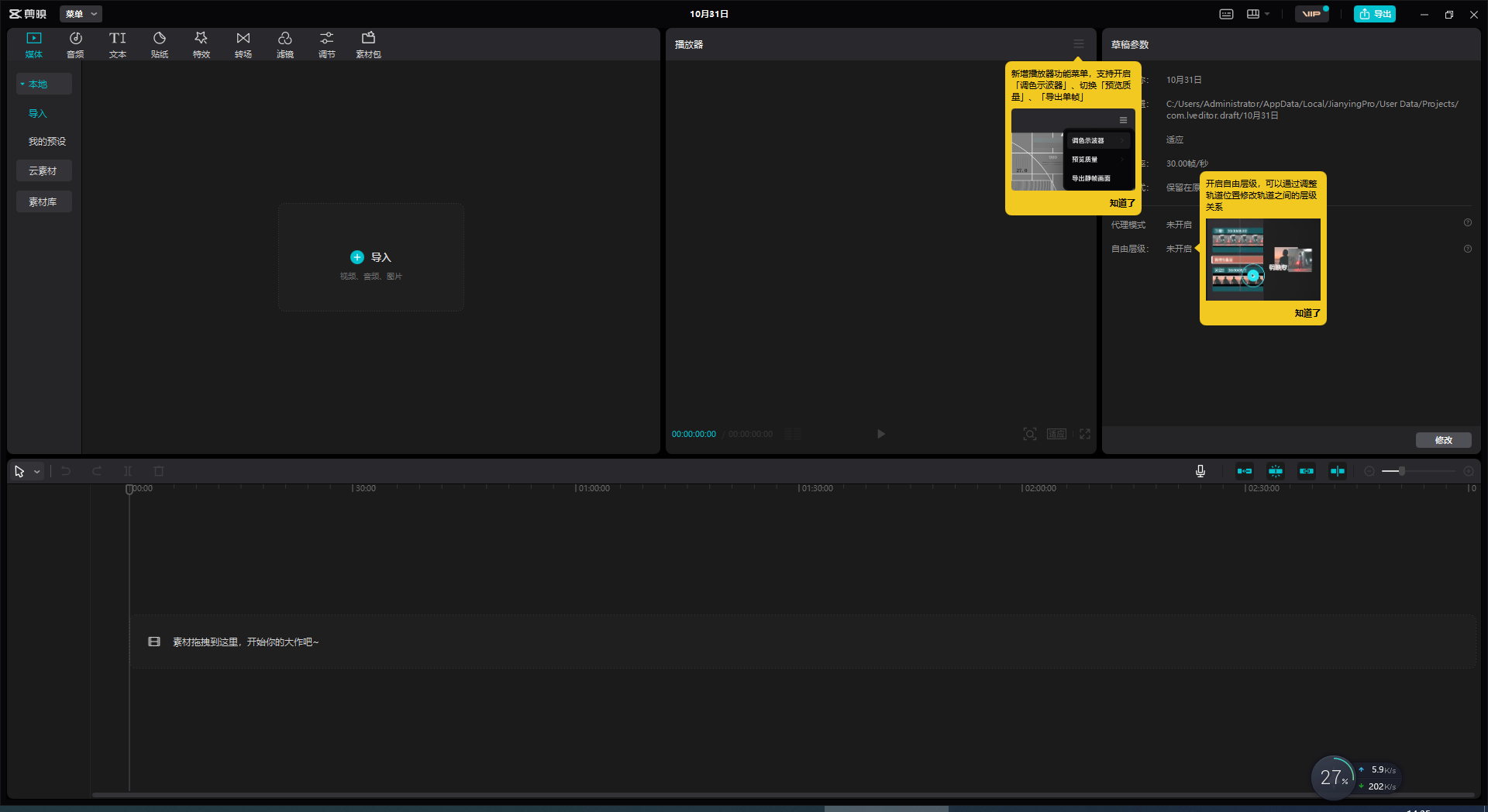Screen dimensions: 1488x812
Task: Click the microphone record icon in timeline toolbar
Action: point(1200,471)
